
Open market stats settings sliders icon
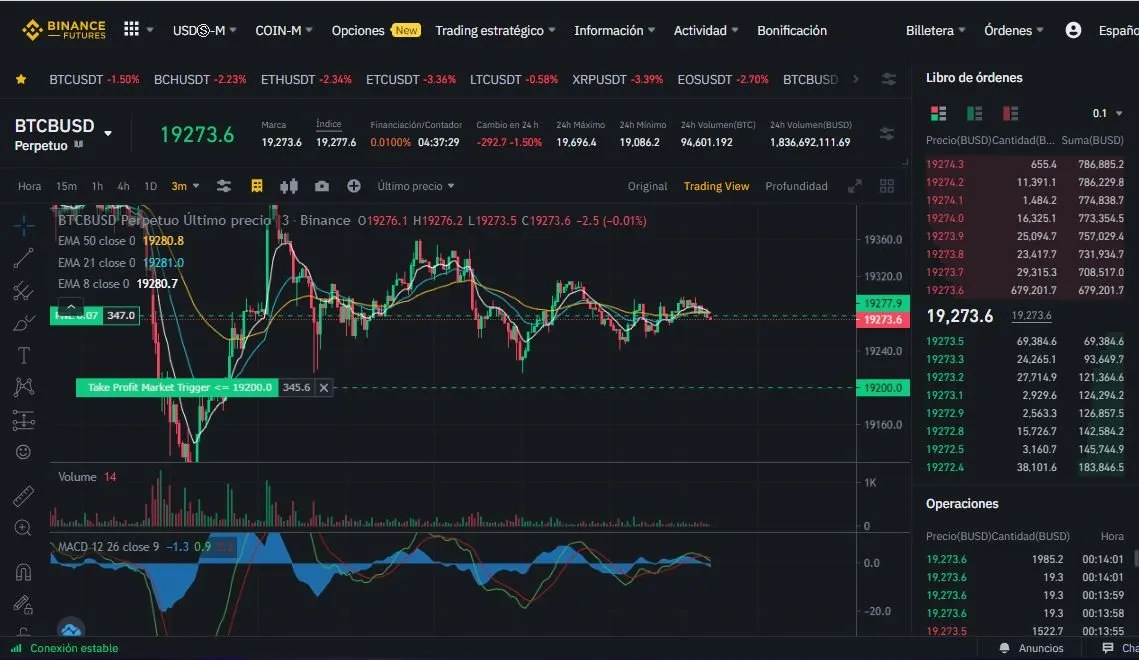[x=887, y=134]
